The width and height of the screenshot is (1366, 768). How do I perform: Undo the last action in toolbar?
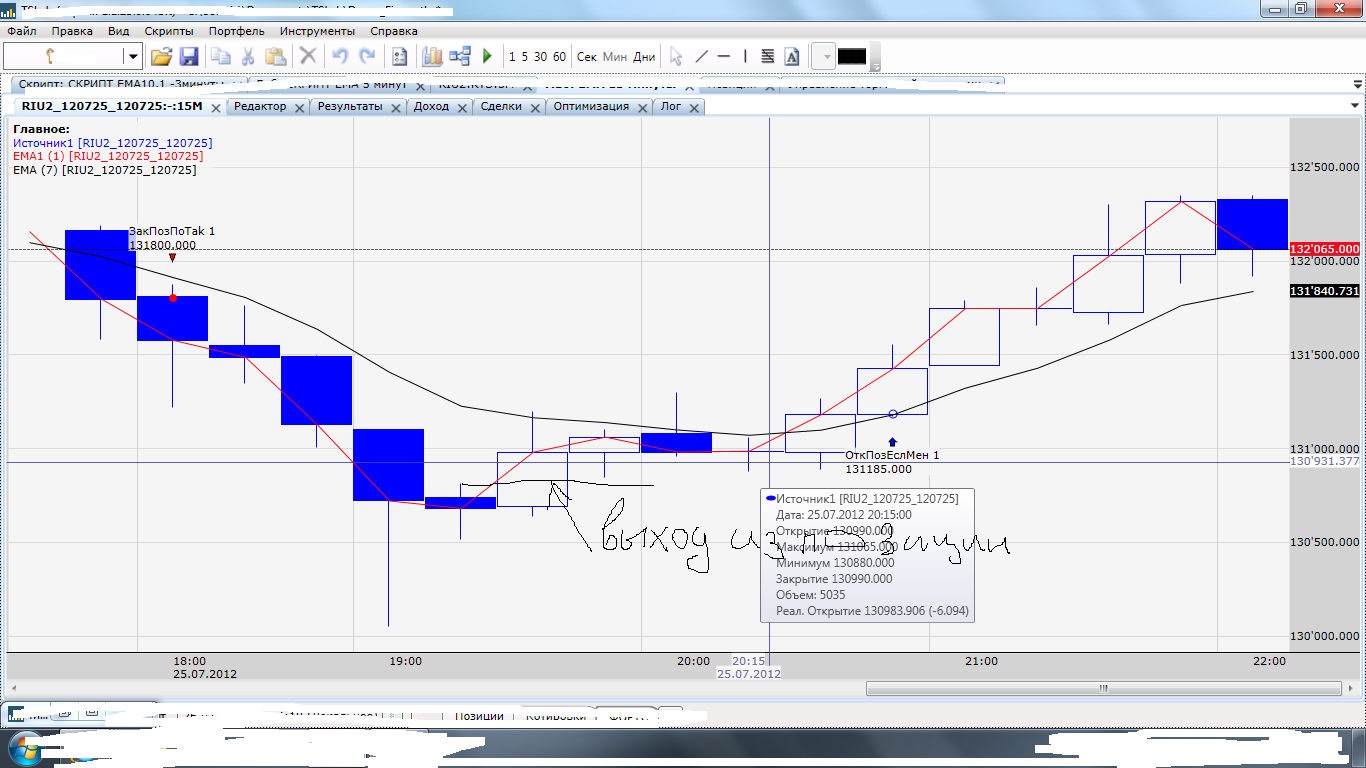click(x=340, y=57)
